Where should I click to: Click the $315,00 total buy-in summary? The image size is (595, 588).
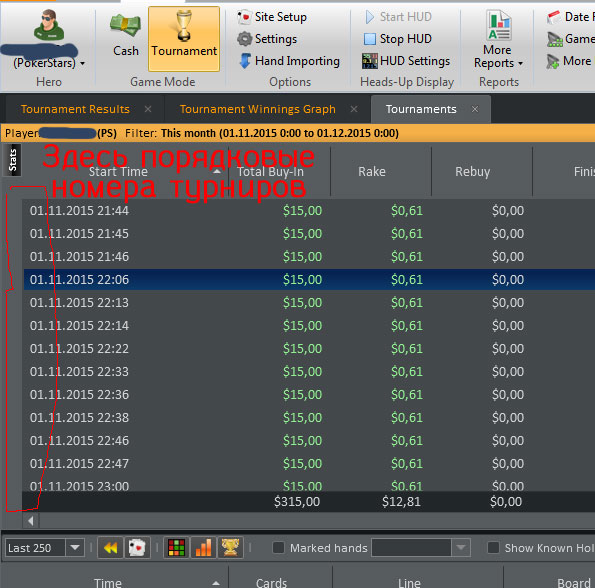(x=297, y=502)
